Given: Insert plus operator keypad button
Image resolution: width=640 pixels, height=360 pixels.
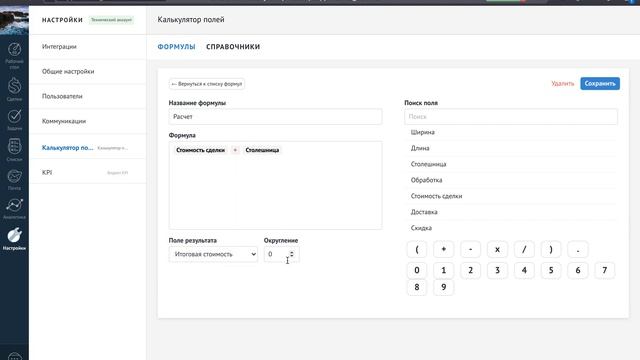Looking at the screenshot, I should pos(444,249).
